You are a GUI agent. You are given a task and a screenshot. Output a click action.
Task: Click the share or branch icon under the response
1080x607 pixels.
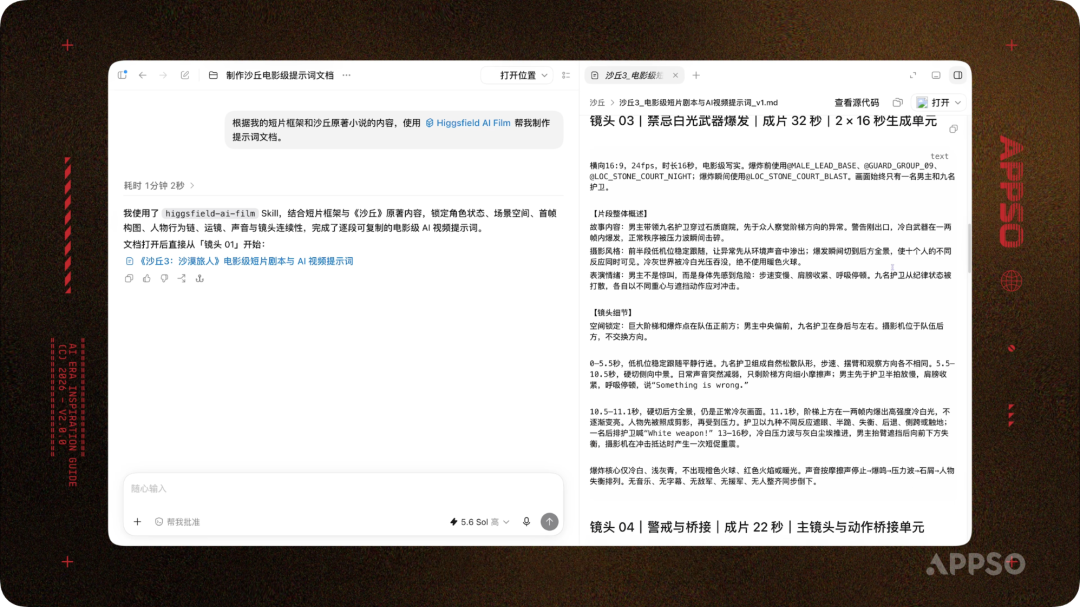[x=182, y=278]
